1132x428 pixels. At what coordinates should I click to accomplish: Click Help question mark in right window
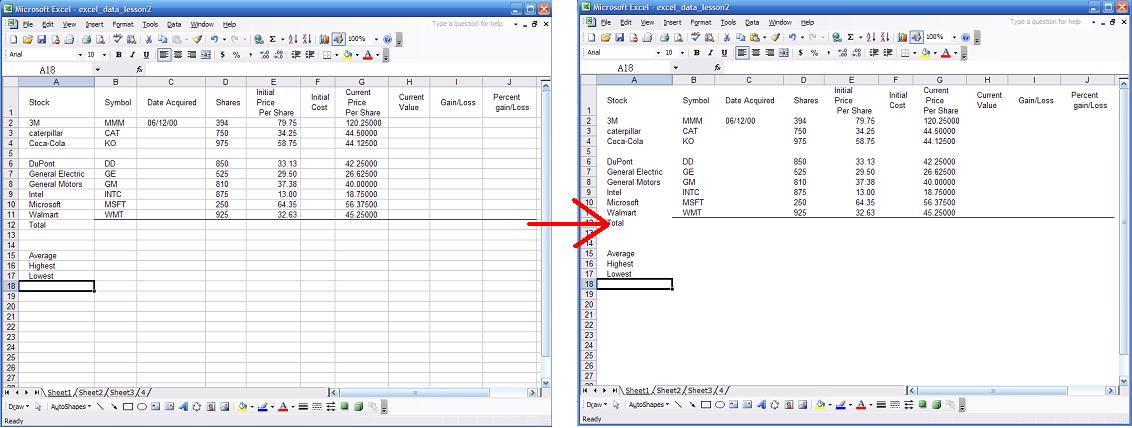click(965, 38)
